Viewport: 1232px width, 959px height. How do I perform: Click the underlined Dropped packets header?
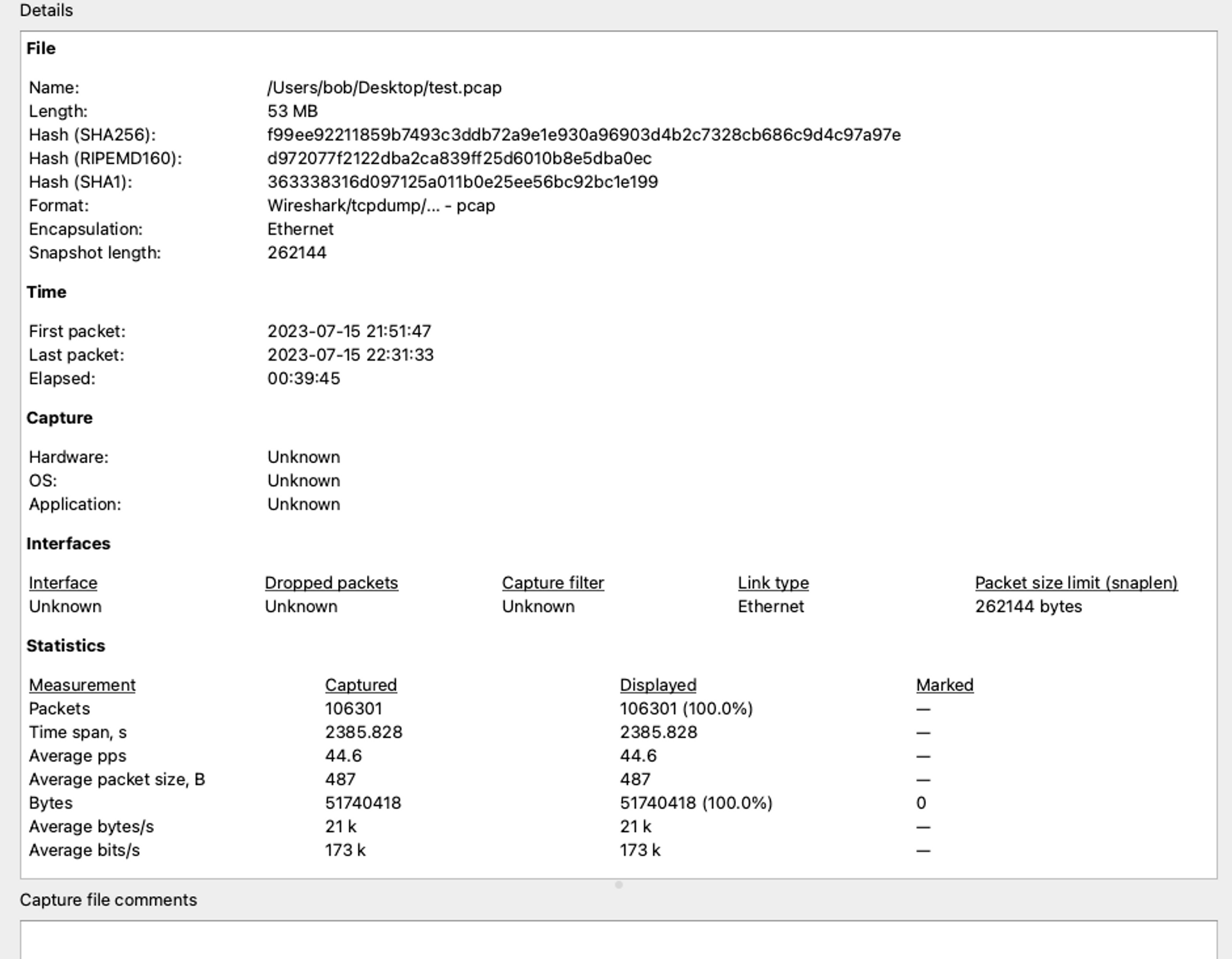331,583
